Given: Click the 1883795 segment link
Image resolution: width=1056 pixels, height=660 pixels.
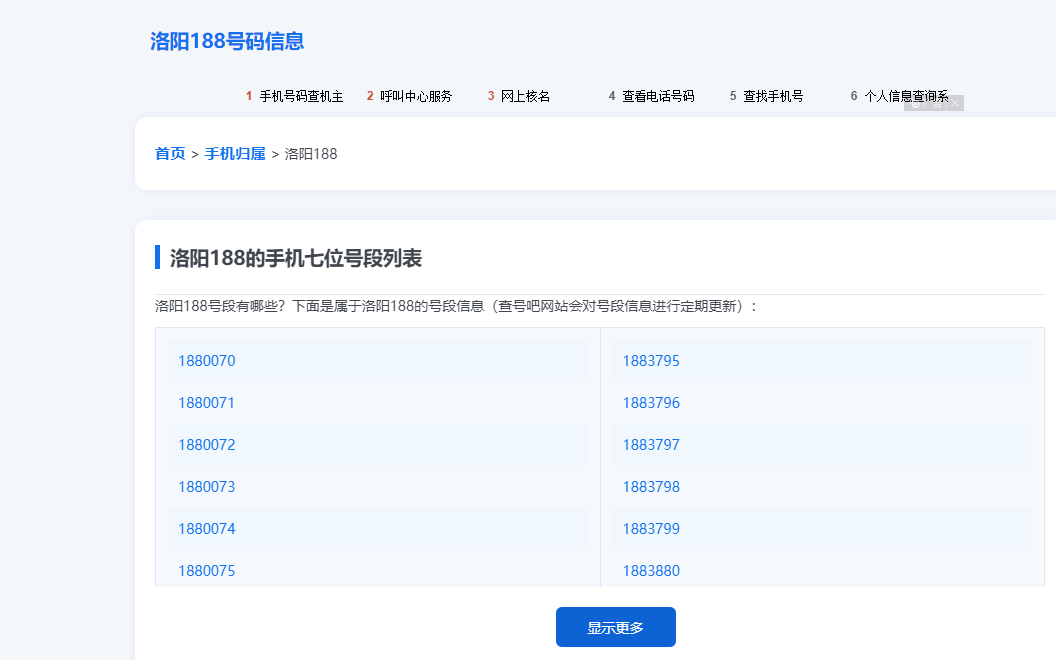Looking at the screenshot, I should coord(651,360).
